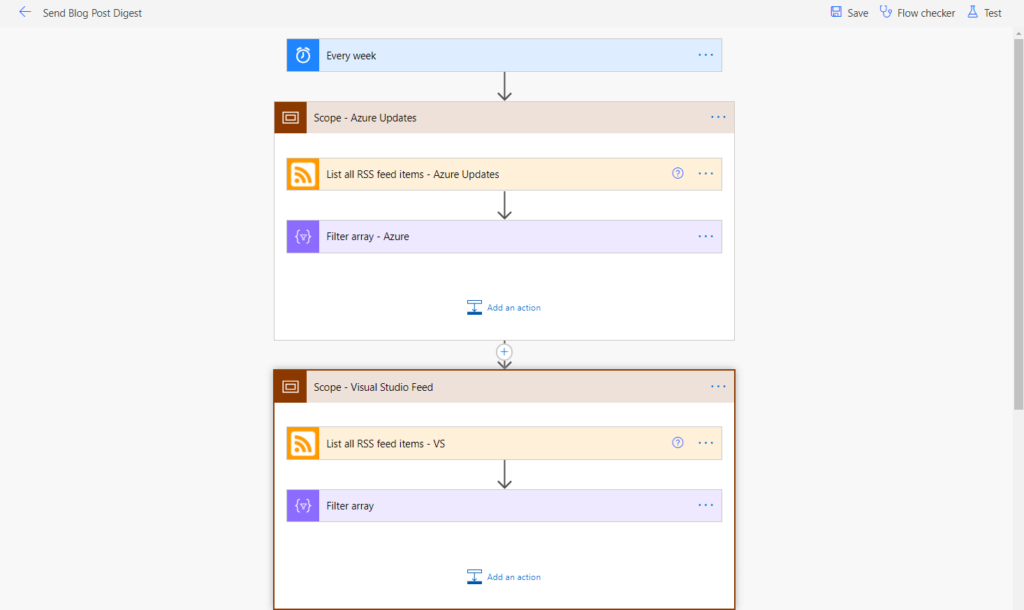Viewport: 1024px width, 610px height.
Task: Click Add an action link in Azure scope
Action: tap(514, 308)
